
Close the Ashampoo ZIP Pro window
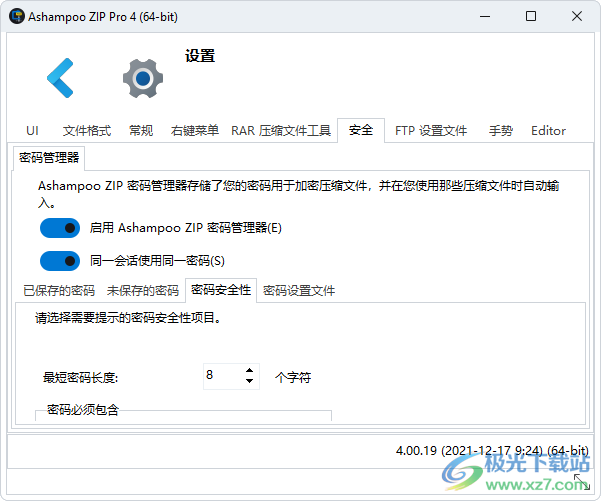point(577,16)
